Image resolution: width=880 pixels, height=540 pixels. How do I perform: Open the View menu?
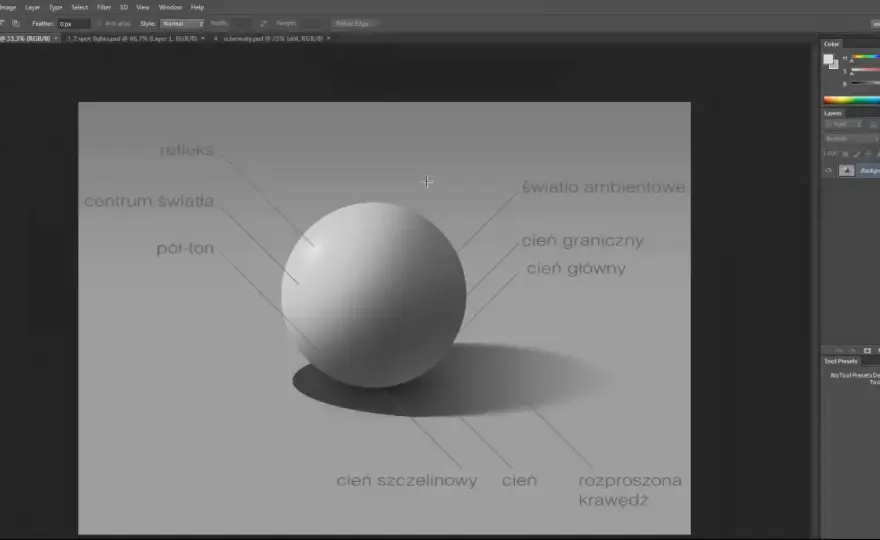[143, 7]
